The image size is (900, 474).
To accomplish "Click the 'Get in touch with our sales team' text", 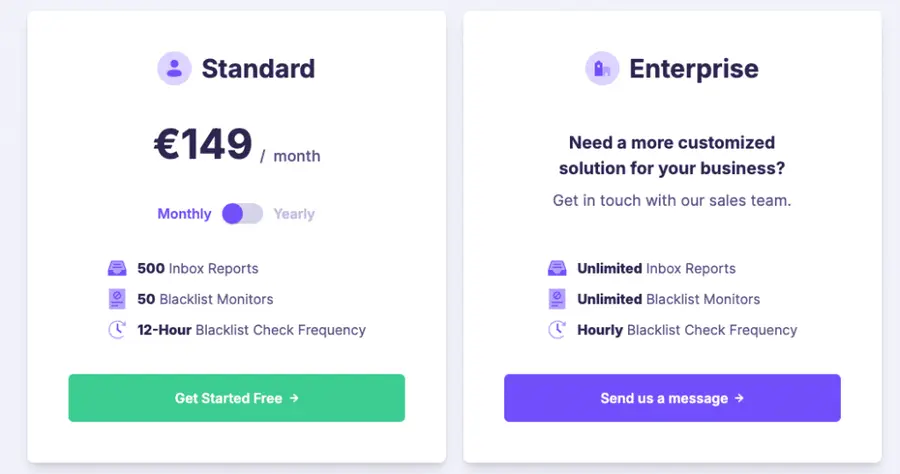I will [672, 200].
